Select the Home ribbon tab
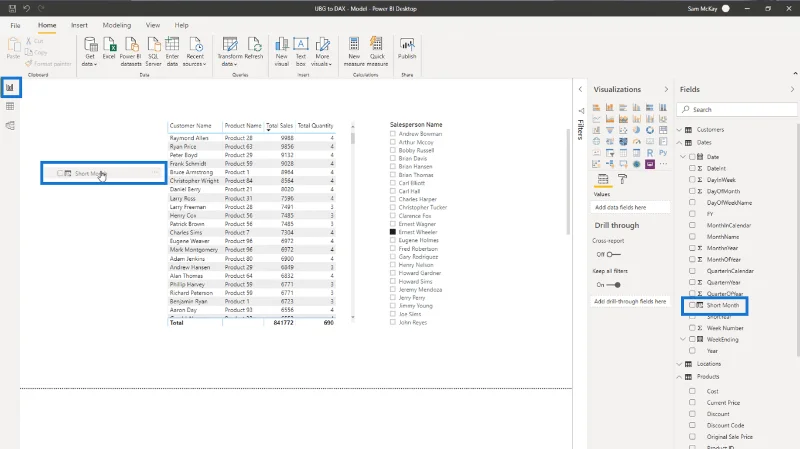 pyautogui.click(x=47, y=25)
